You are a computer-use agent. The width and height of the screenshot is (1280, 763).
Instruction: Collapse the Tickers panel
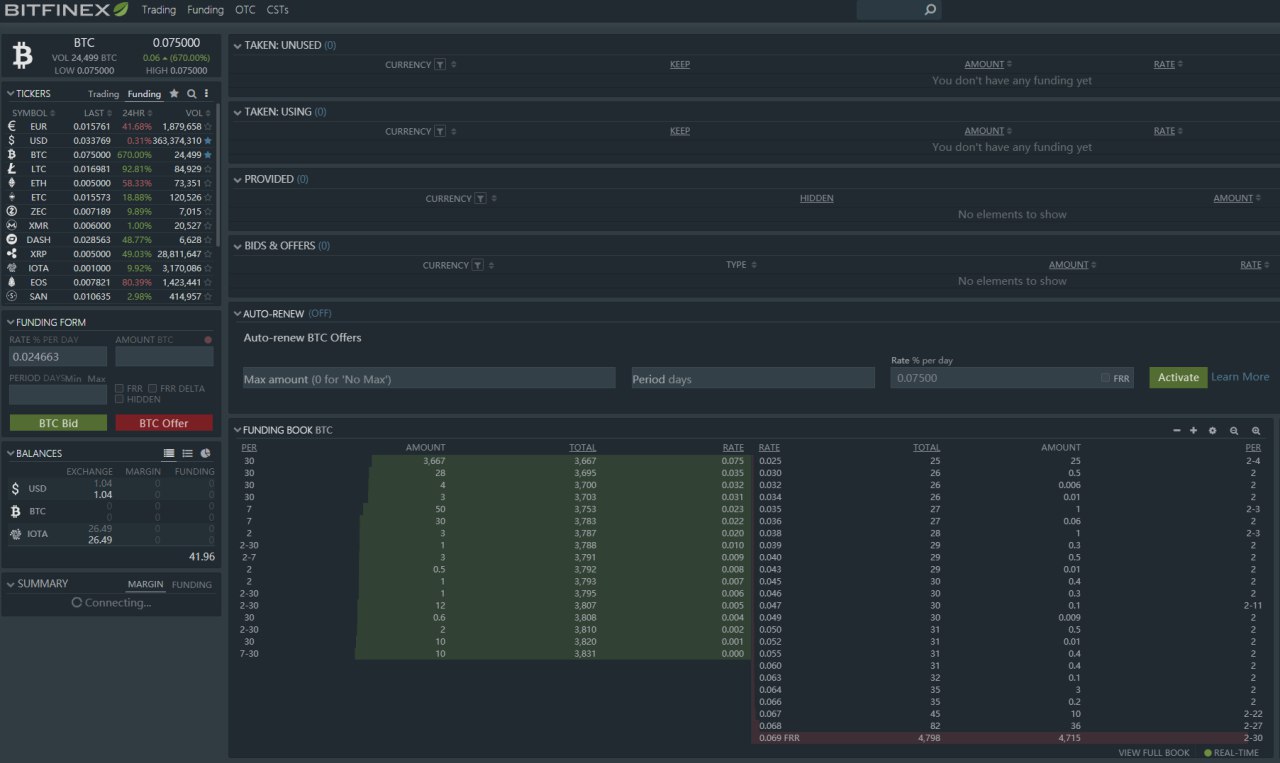(10, 94)
